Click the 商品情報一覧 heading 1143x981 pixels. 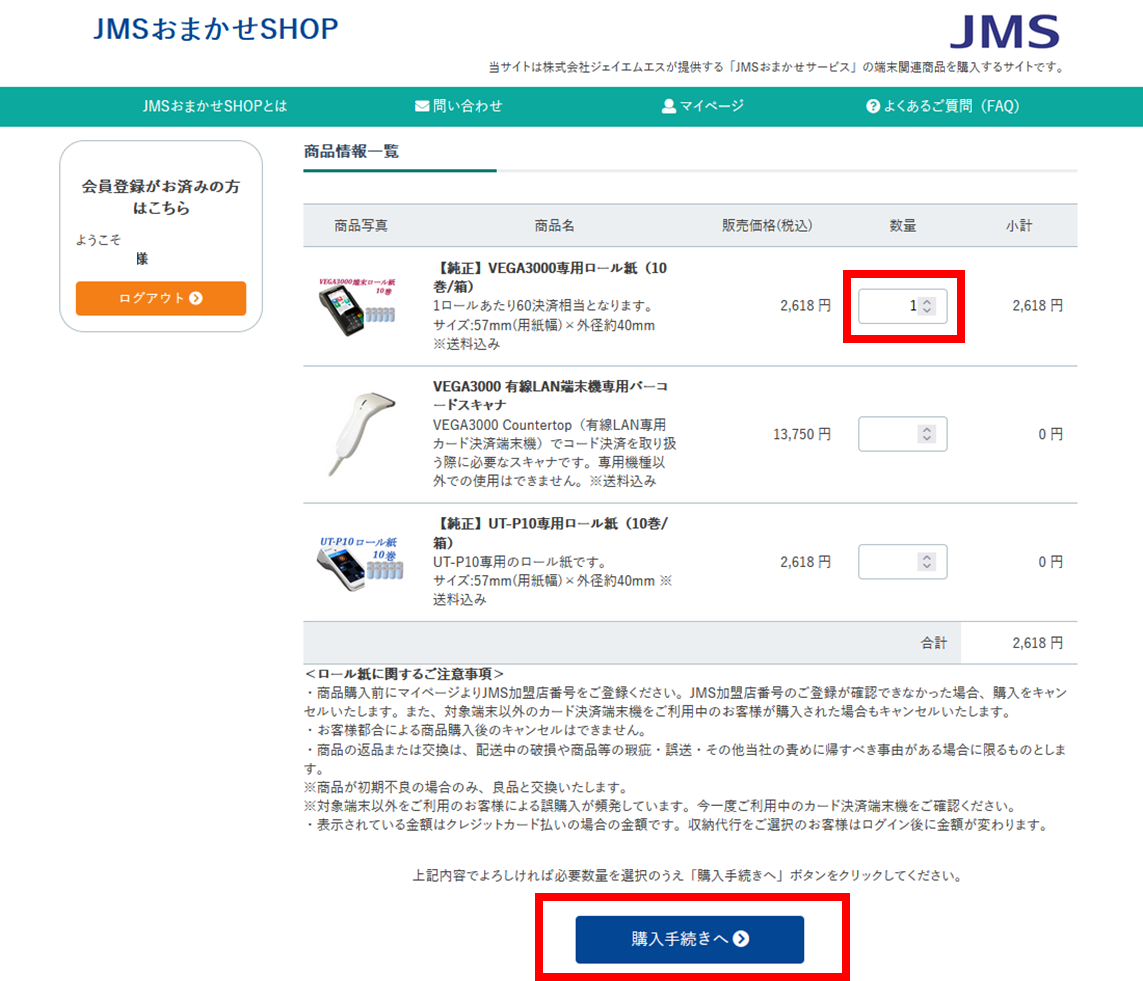click(x=351, y=152)
